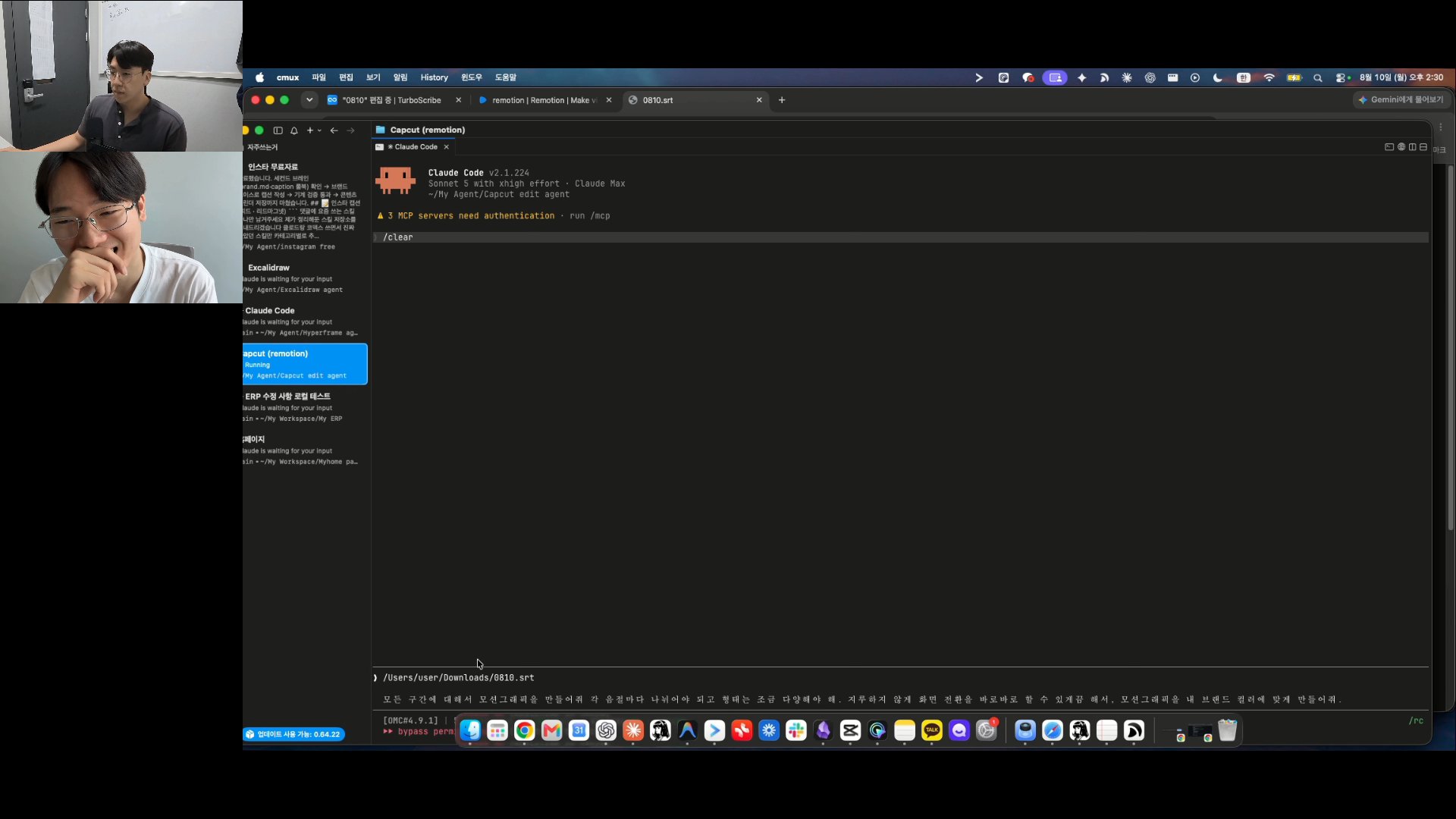The width and height of the screenshot is (1456, 819).
Task: Go back with the left arrow
Action: 334,130
